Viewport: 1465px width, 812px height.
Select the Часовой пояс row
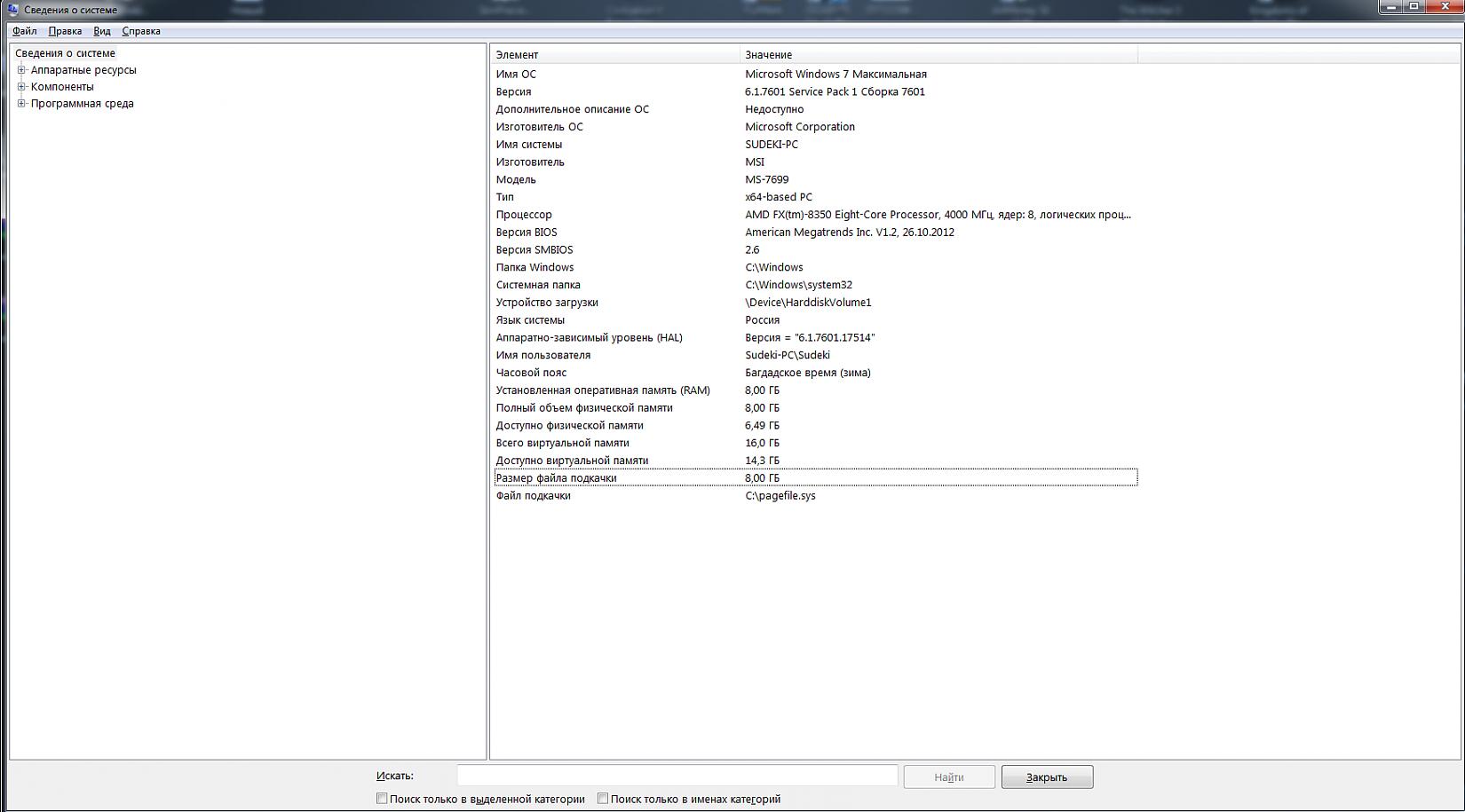pos(815,373)
